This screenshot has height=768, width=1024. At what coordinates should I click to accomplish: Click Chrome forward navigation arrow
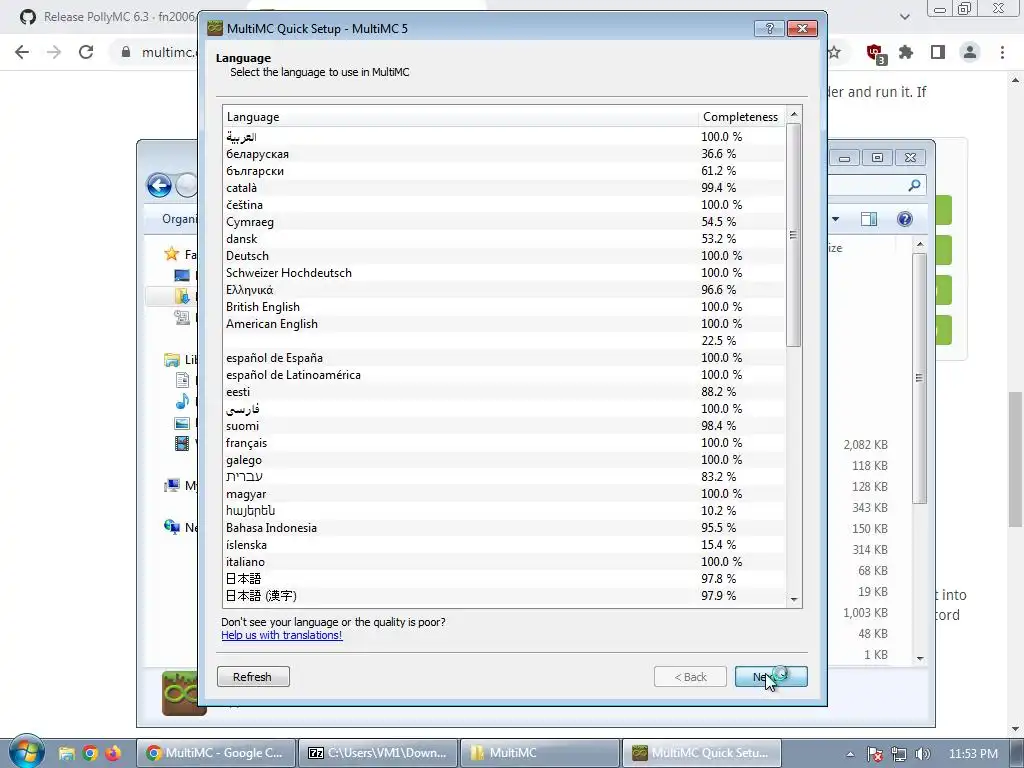click(54, 52)
